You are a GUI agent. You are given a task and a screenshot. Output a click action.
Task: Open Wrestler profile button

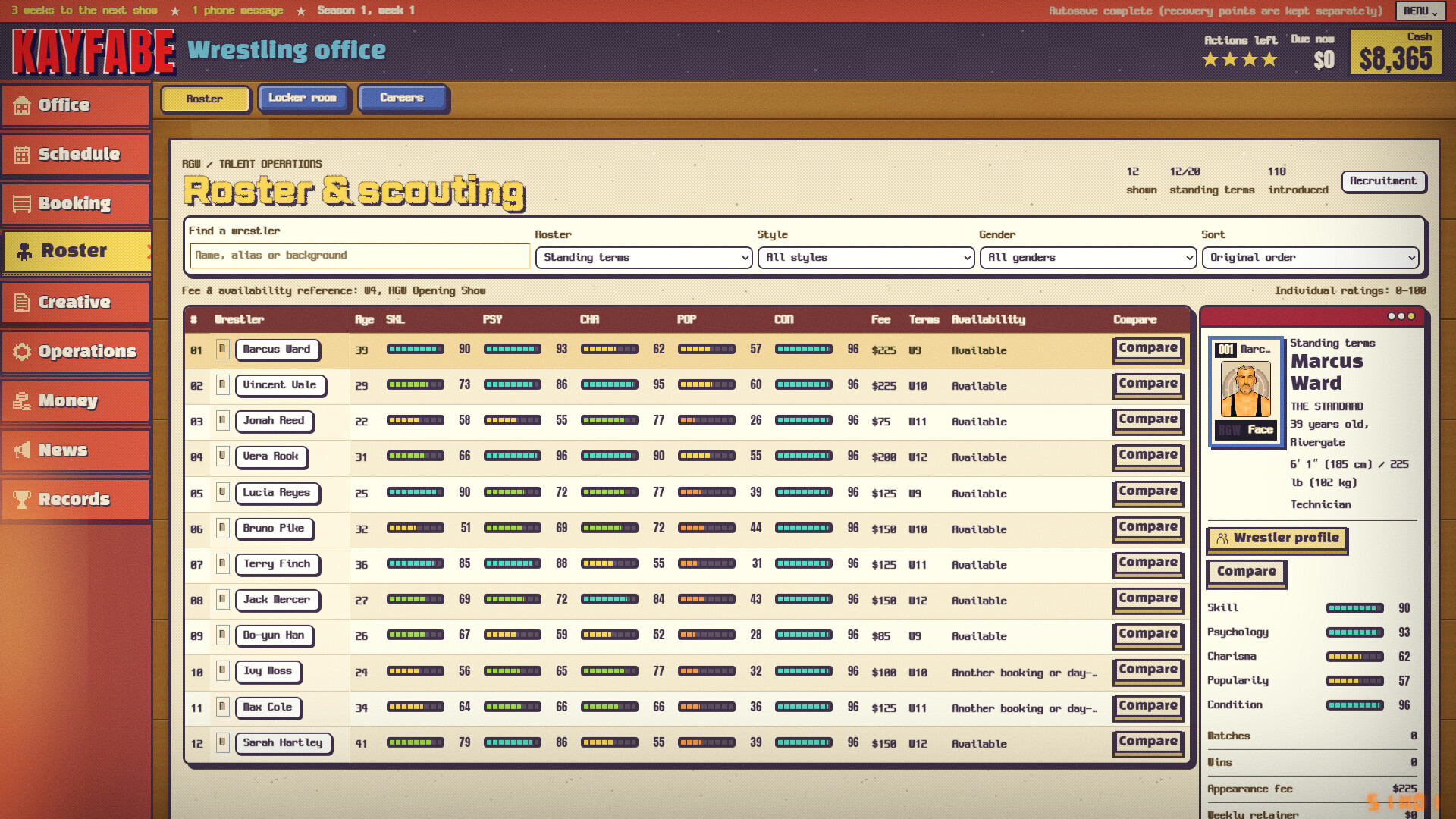[1276, 538]
